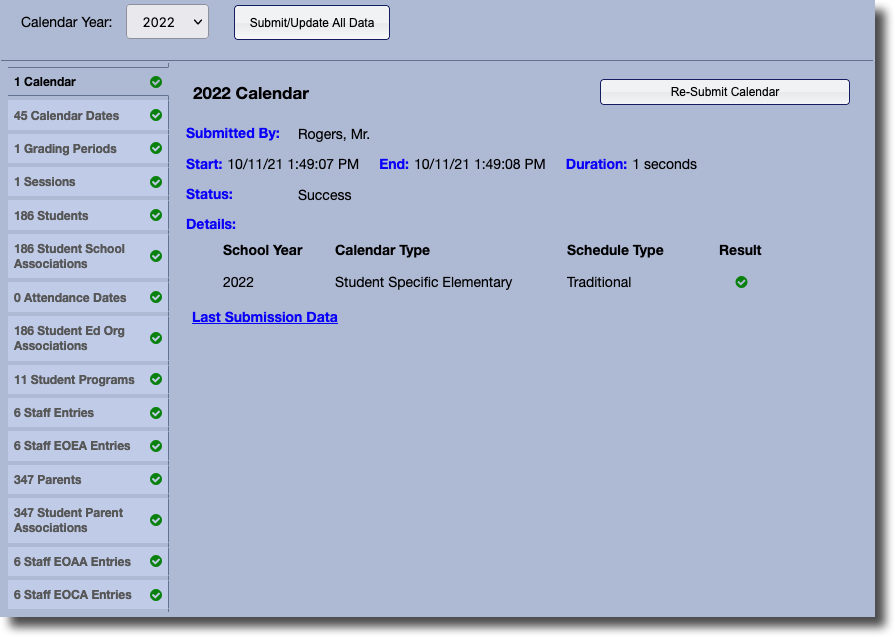
Task: Switch to the 1 Sessions tab
Action: coord(75,182)
